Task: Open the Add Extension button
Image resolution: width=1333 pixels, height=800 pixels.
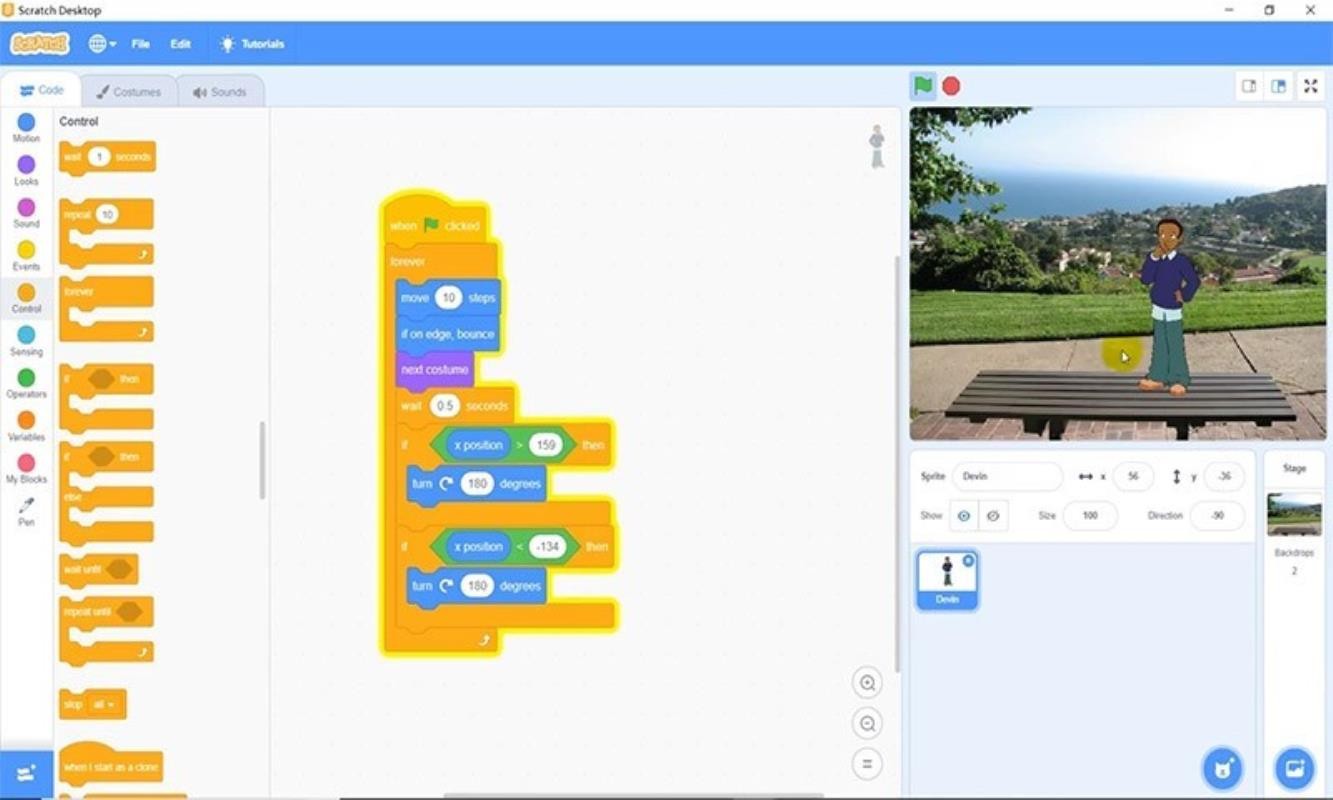Action: click(26, 774)
